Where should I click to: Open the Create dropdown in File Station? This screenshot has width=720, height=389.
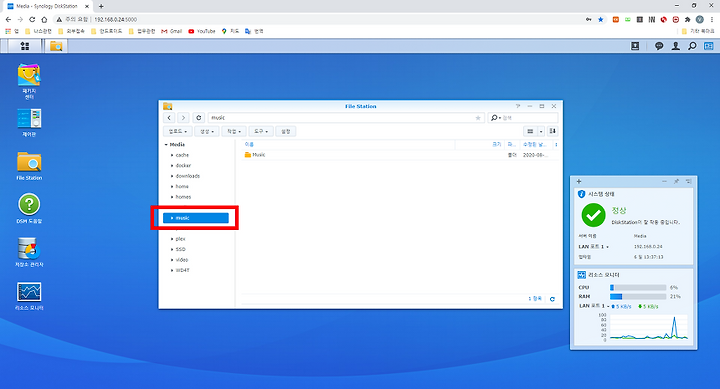(x=207, y=131)
